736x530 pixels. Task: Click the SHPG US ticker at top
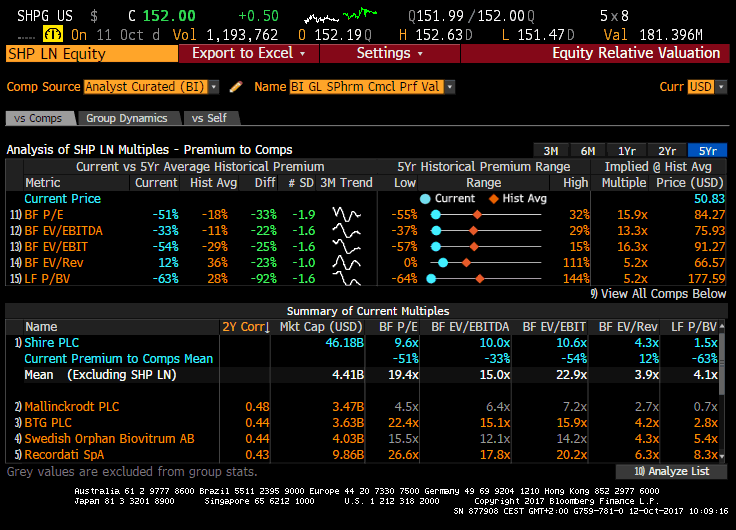click(45, 16)
